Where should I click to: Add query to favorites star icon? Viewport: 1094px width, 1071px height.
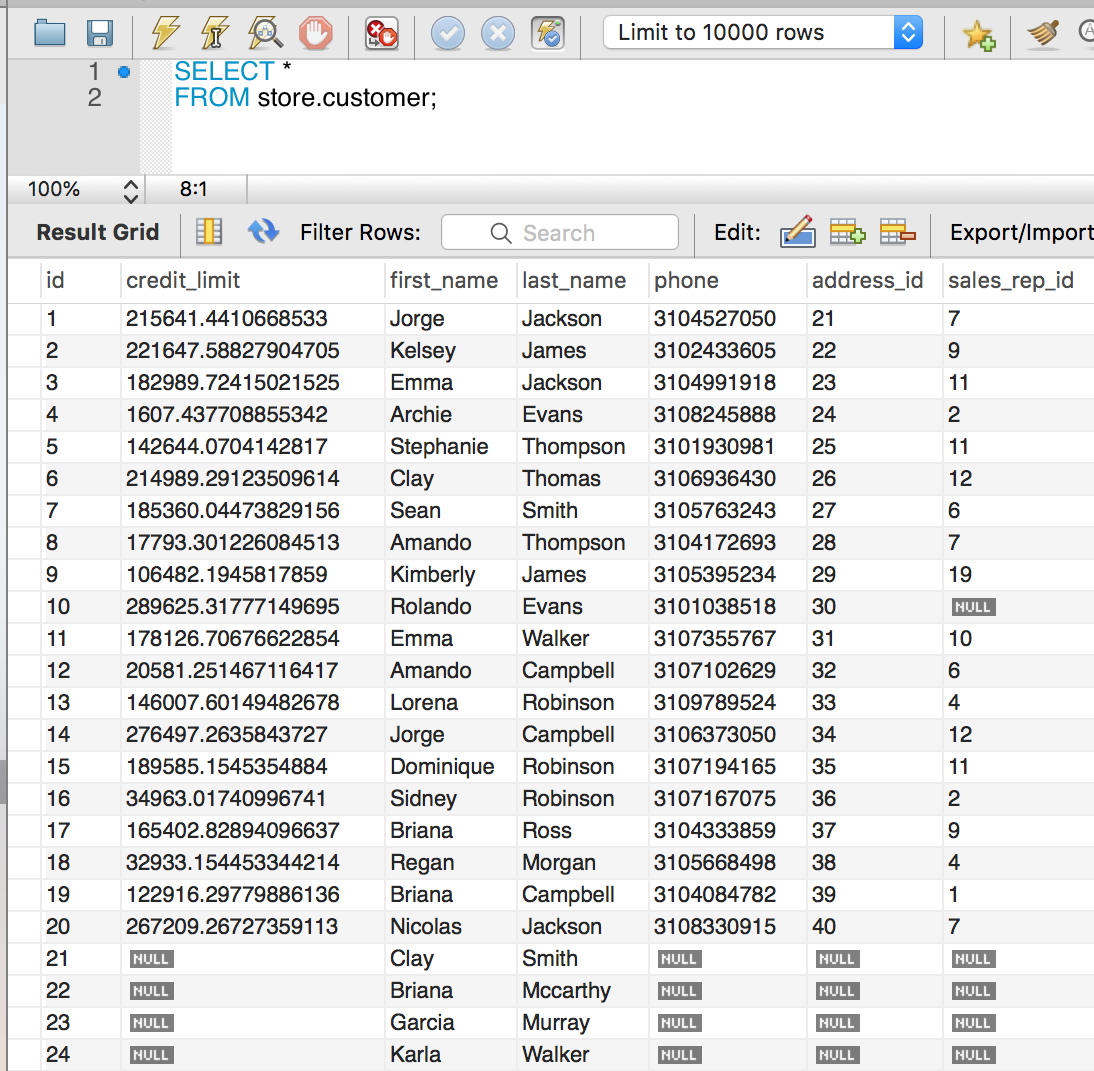click(977, 34)
